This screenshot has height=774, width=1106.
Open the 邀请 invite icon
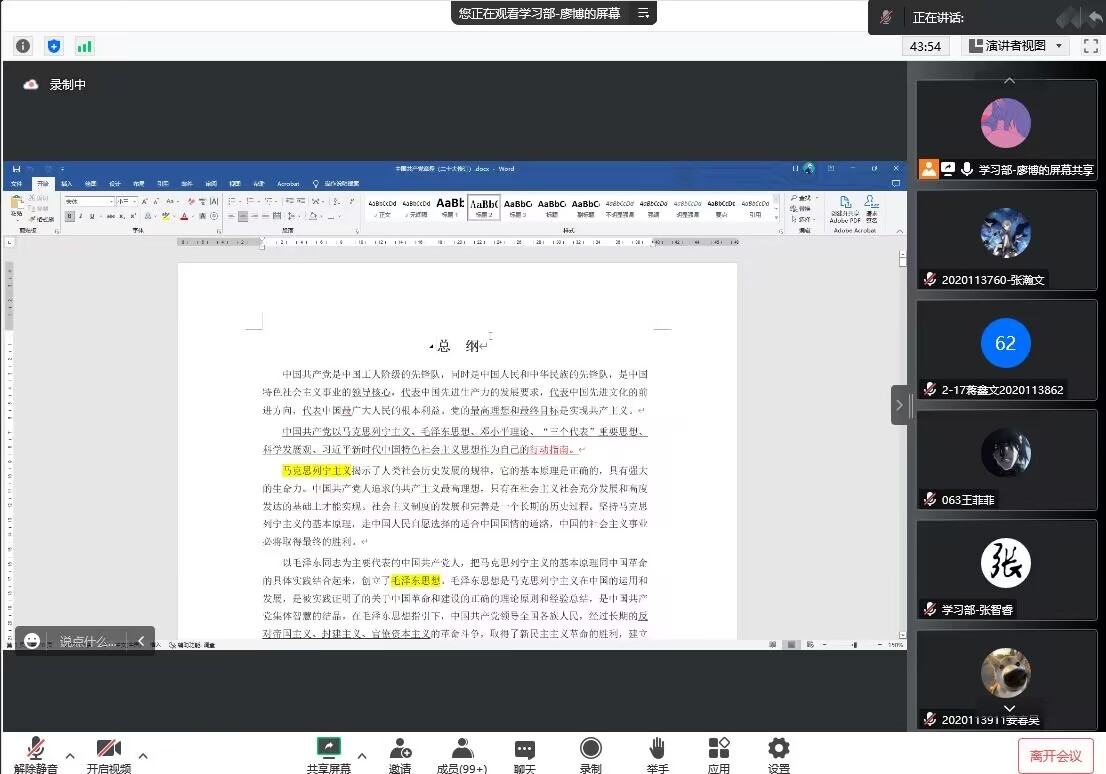pos(400,754)
